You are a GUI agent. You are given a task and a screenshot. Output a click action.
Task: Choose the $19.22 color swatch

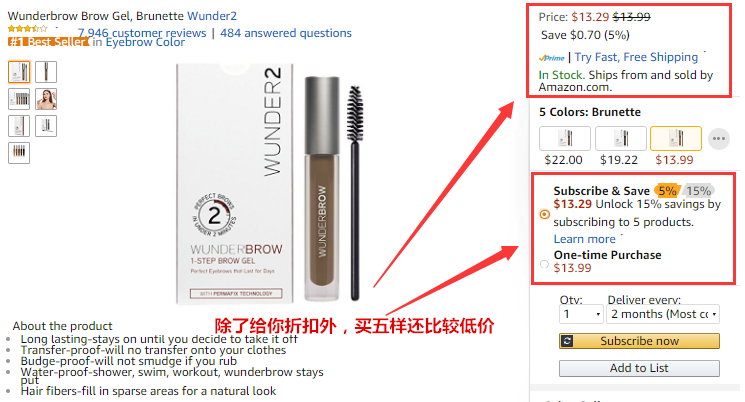click(x=621, y=138)
